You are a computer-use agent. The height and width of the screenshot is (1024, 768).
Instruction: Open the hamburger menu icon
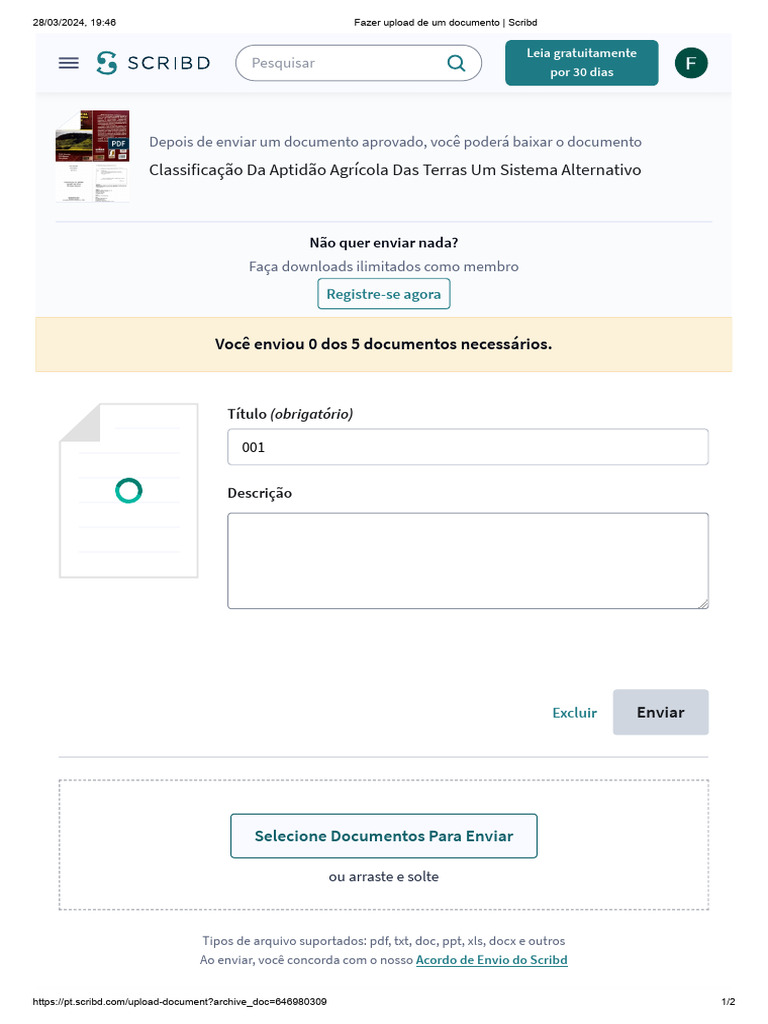tap(68, 63)
